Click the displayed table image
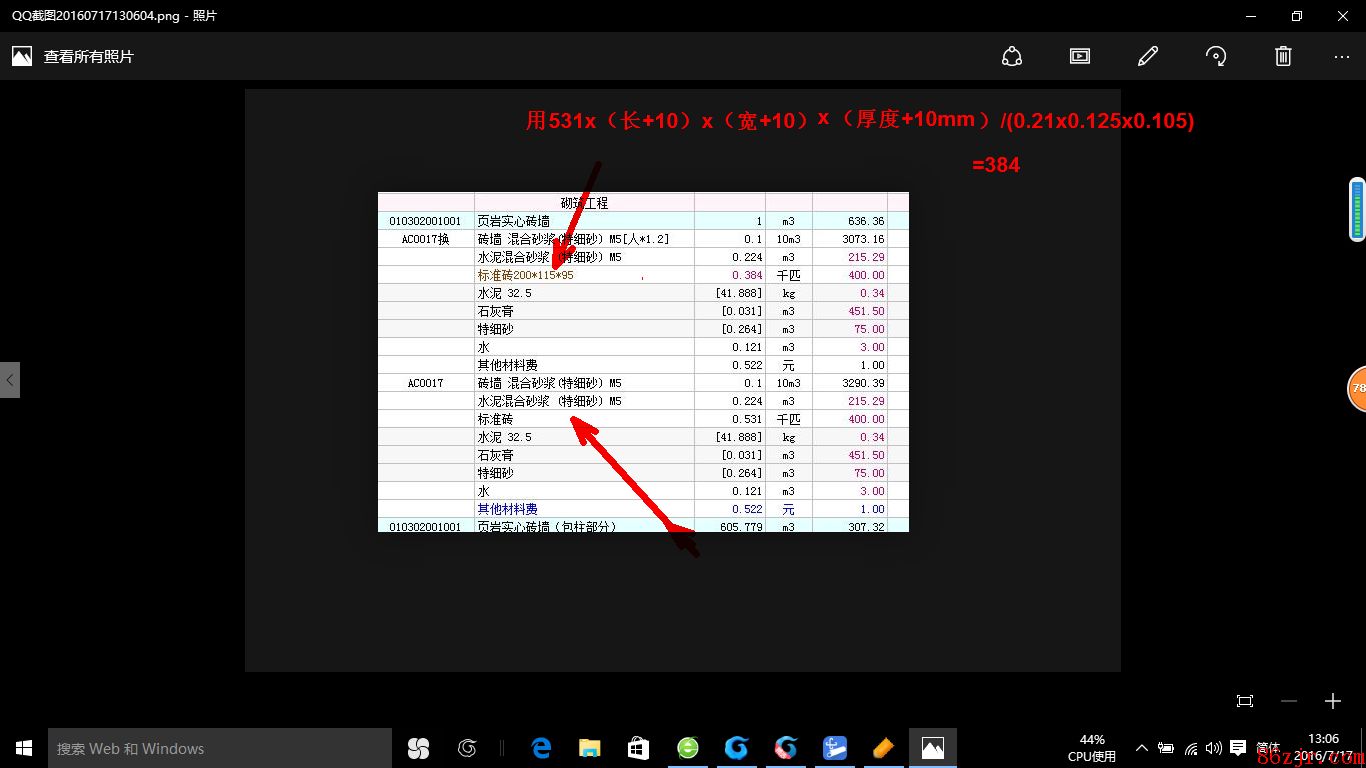1366x768 pixels. (x=642, y=362)
